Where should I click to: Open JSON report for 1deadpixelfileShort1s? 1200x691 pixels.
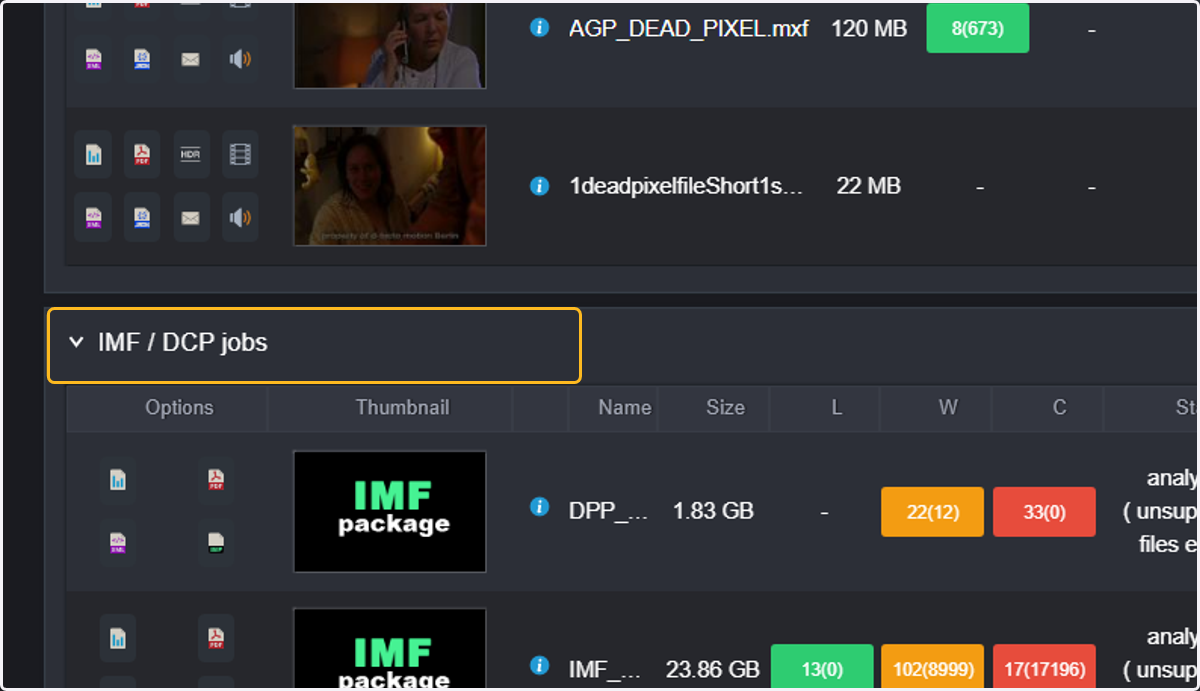click(x=142, y=217)
